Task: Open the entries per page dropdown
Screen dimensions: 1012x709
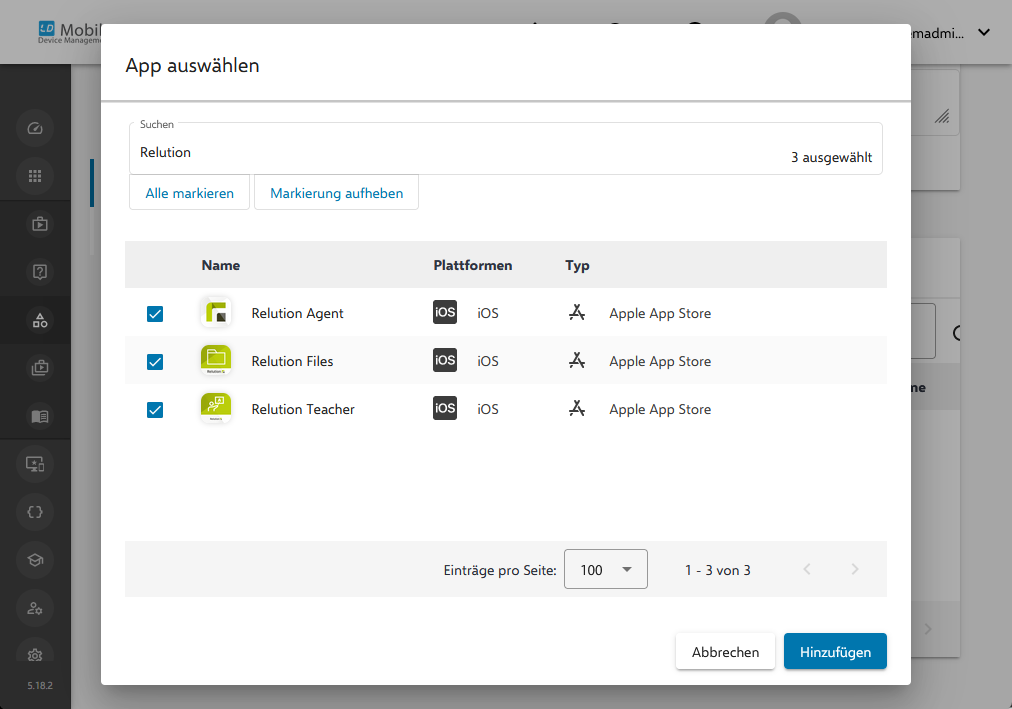Action: pos(605,569)
